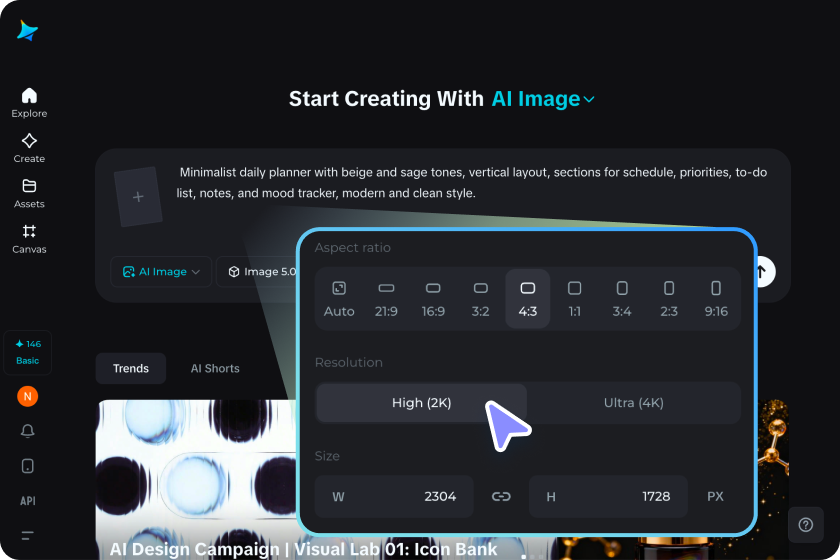Image resolution: width=840 pixels, height=560 pixels.
Task: Go to Assets in the sidebar
Action: [x=29, y=193]
